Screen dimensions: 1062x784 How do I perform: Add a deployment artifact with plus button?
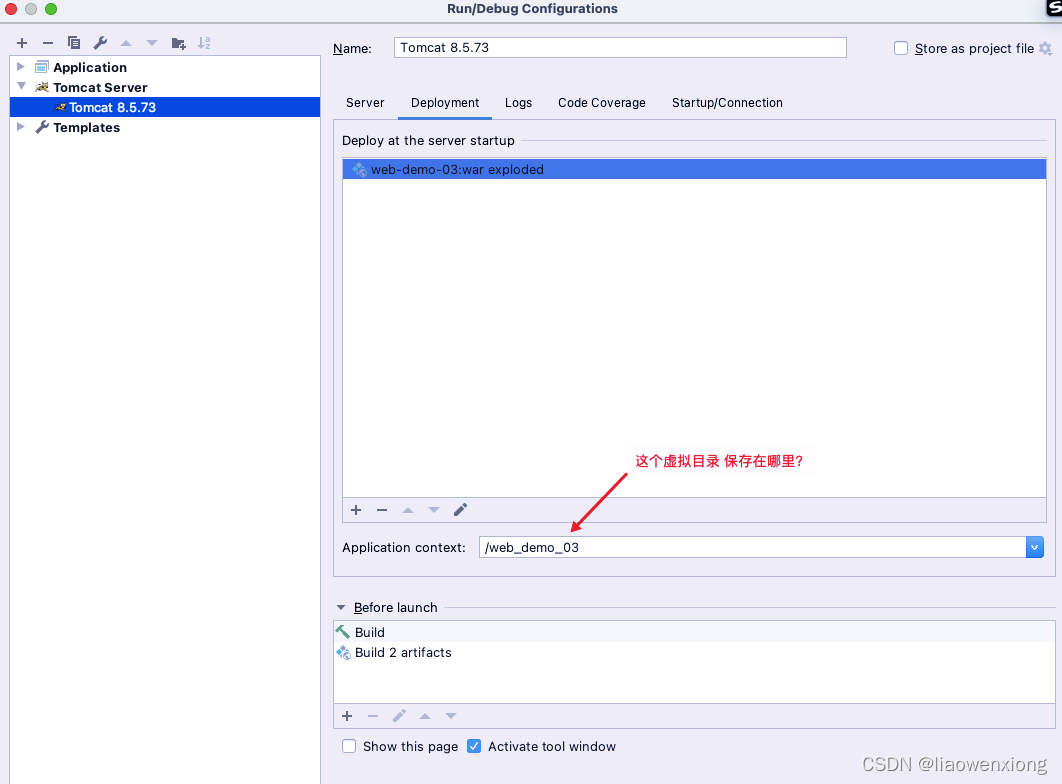356,510
